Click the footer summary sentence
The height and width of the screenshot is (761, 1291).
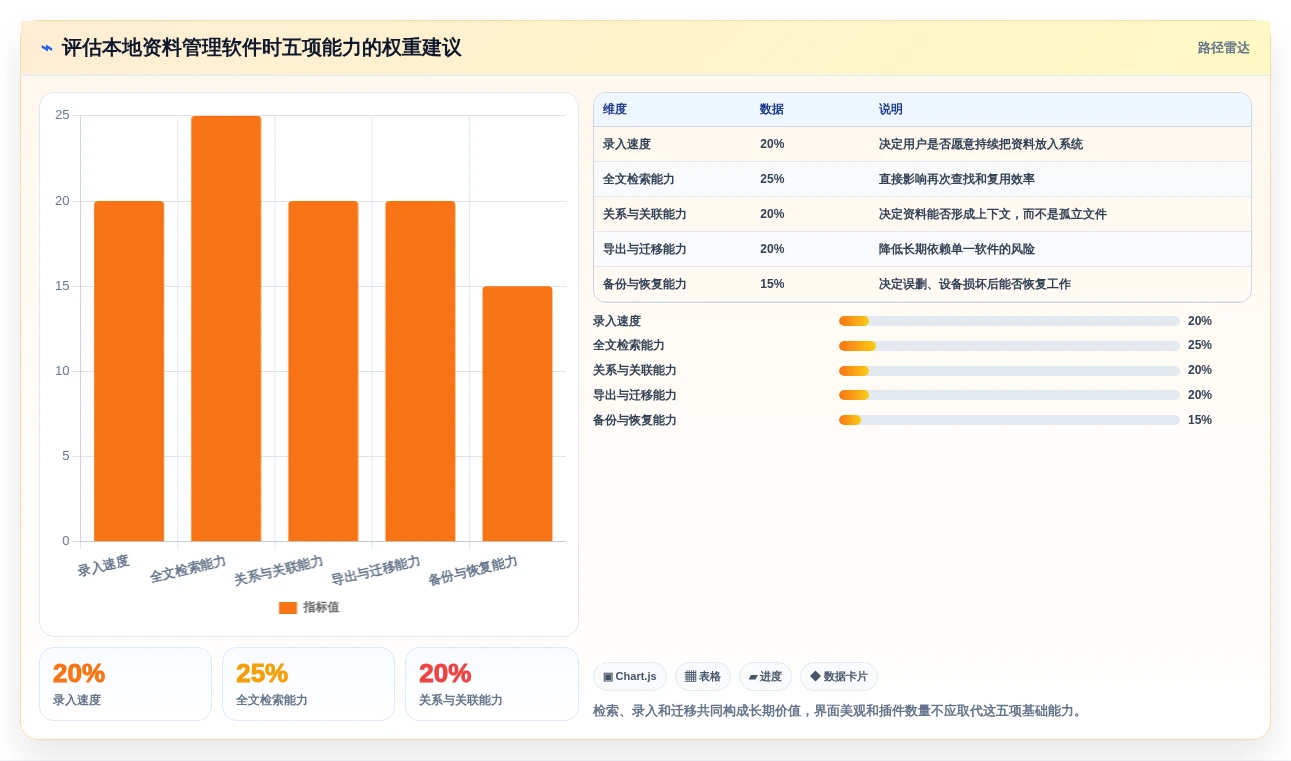(x=839, y=711)
